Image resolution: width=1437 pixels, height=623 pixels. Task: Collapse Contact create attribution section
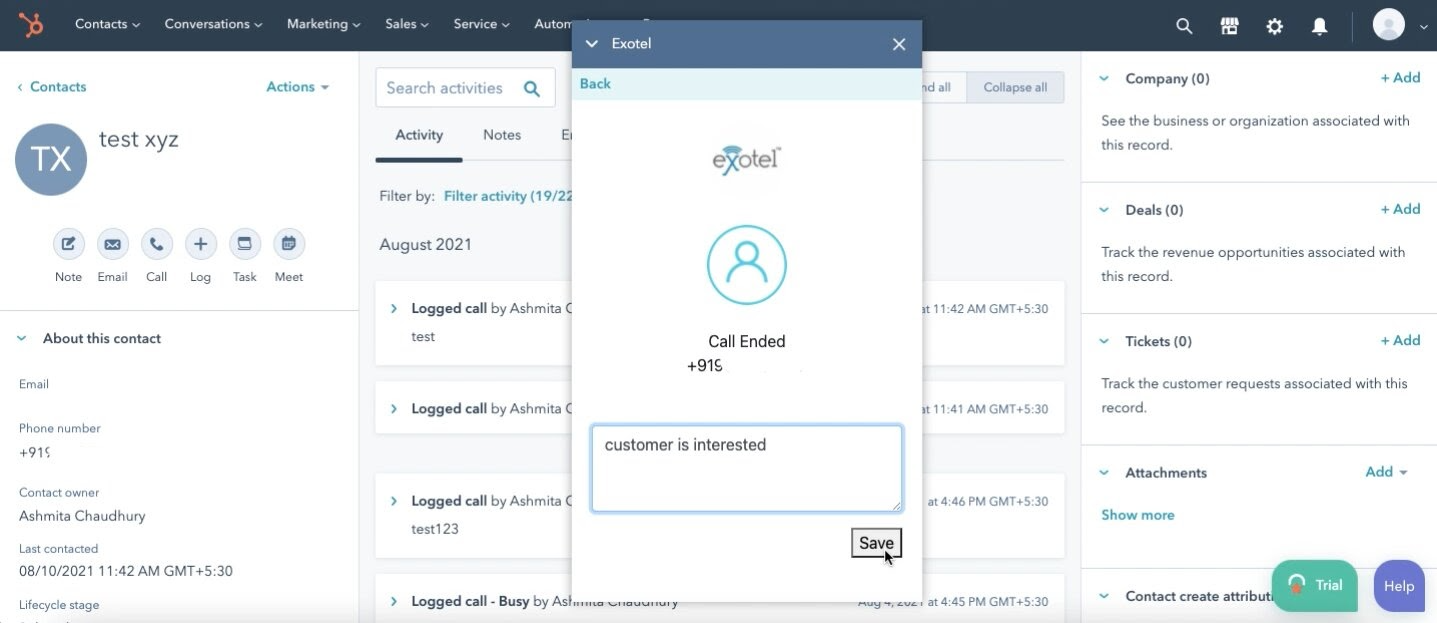(x=1104, y=596)
